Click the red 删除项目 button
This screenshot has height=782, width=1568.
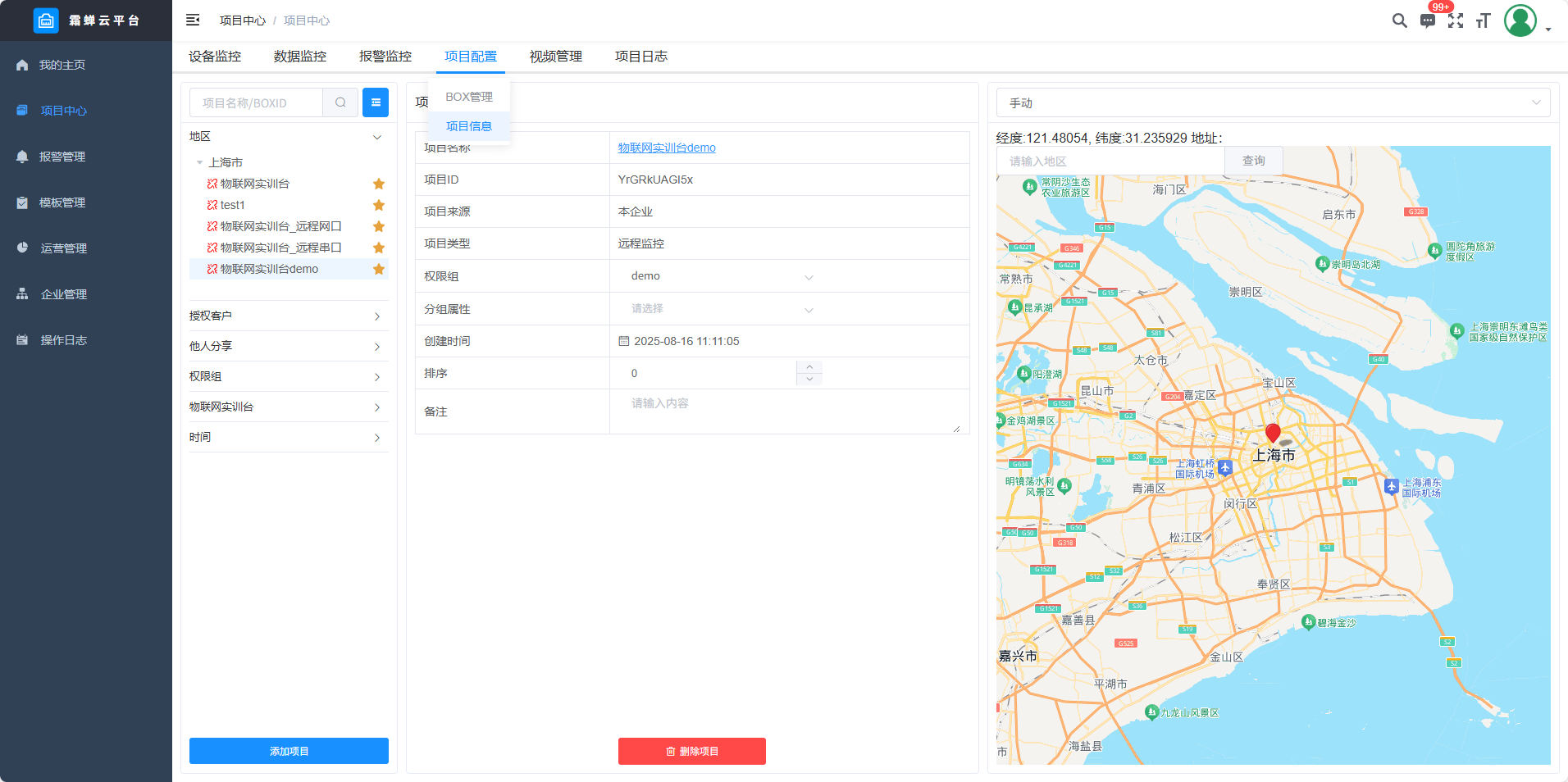(691, 751)
